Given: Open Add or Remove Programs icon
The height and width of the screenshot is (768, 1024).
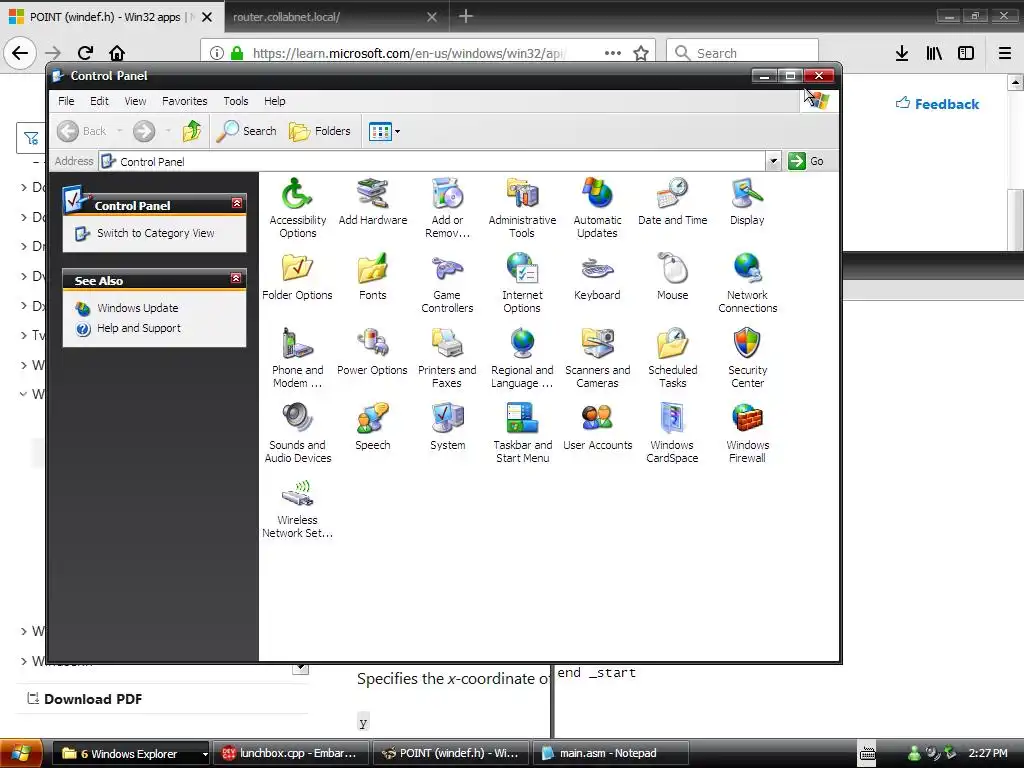Looking at the screenshot, I should tap(447, 208).
